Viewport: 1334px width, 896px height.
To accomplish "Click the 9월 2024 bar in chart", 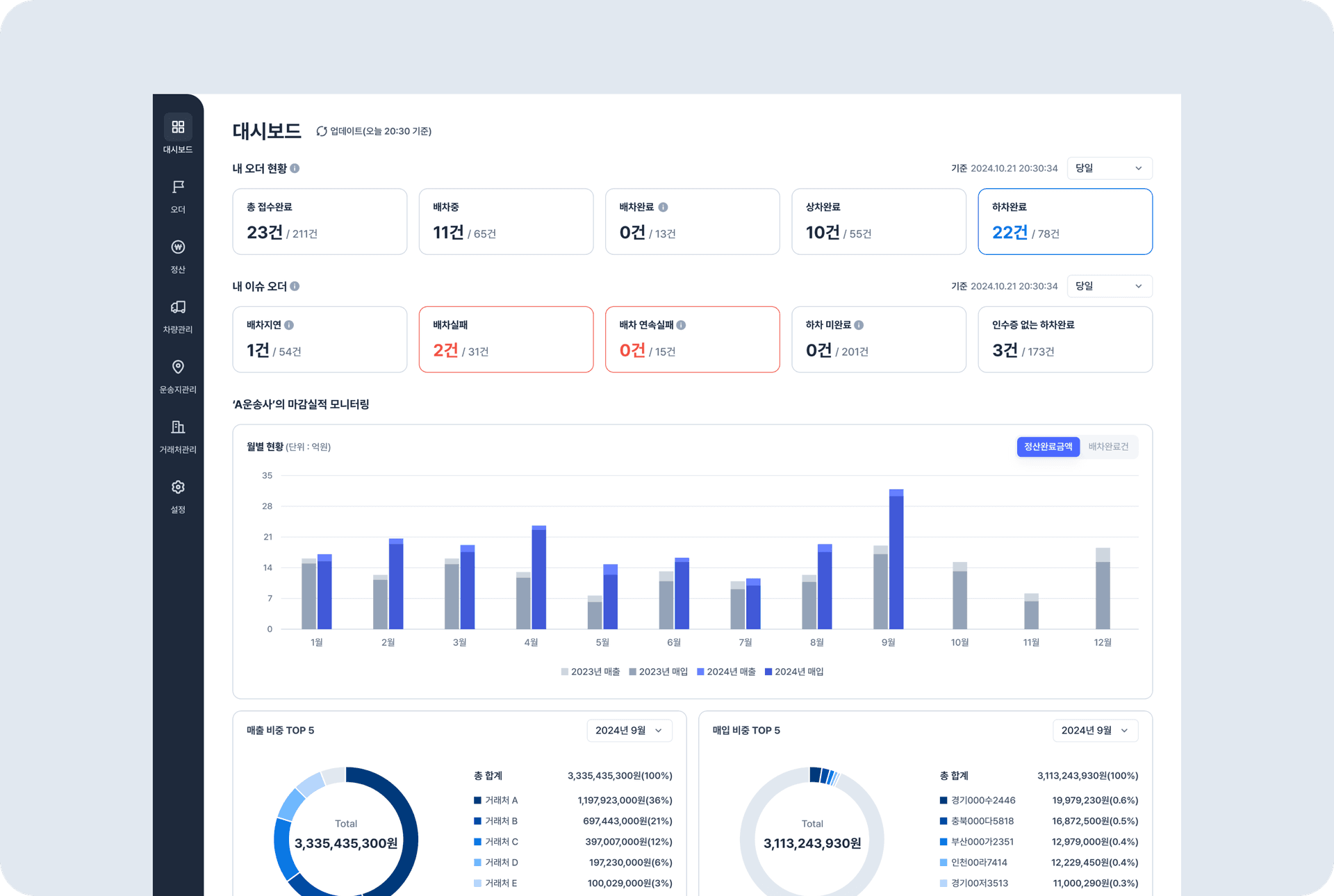I will pos(896,559).
